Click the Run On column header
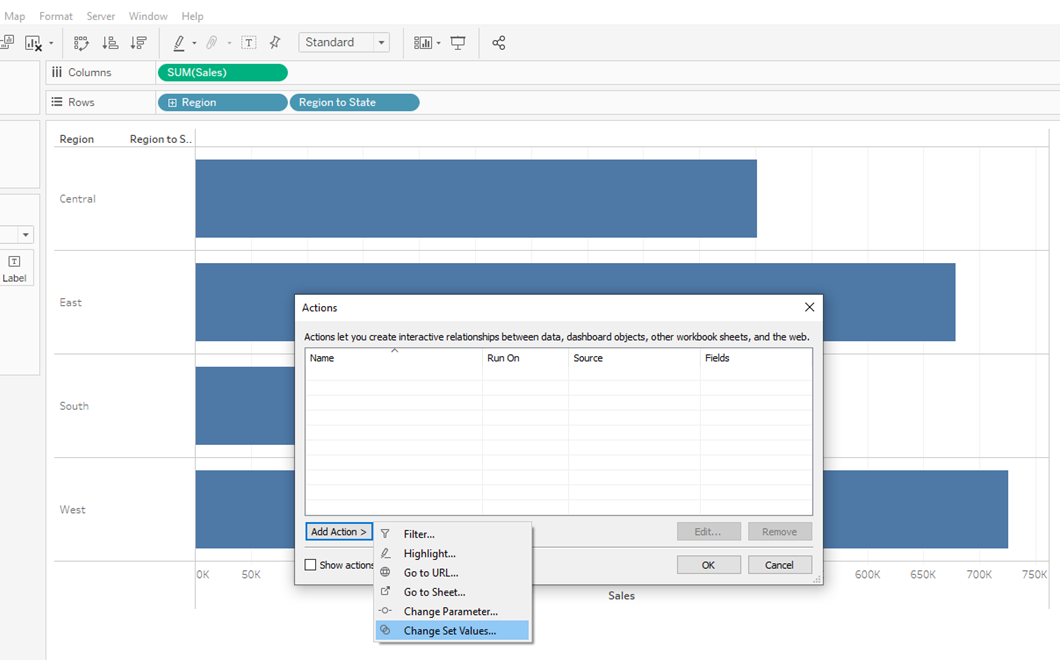This screenshot has height=660, width=1060. coord(525,358)
